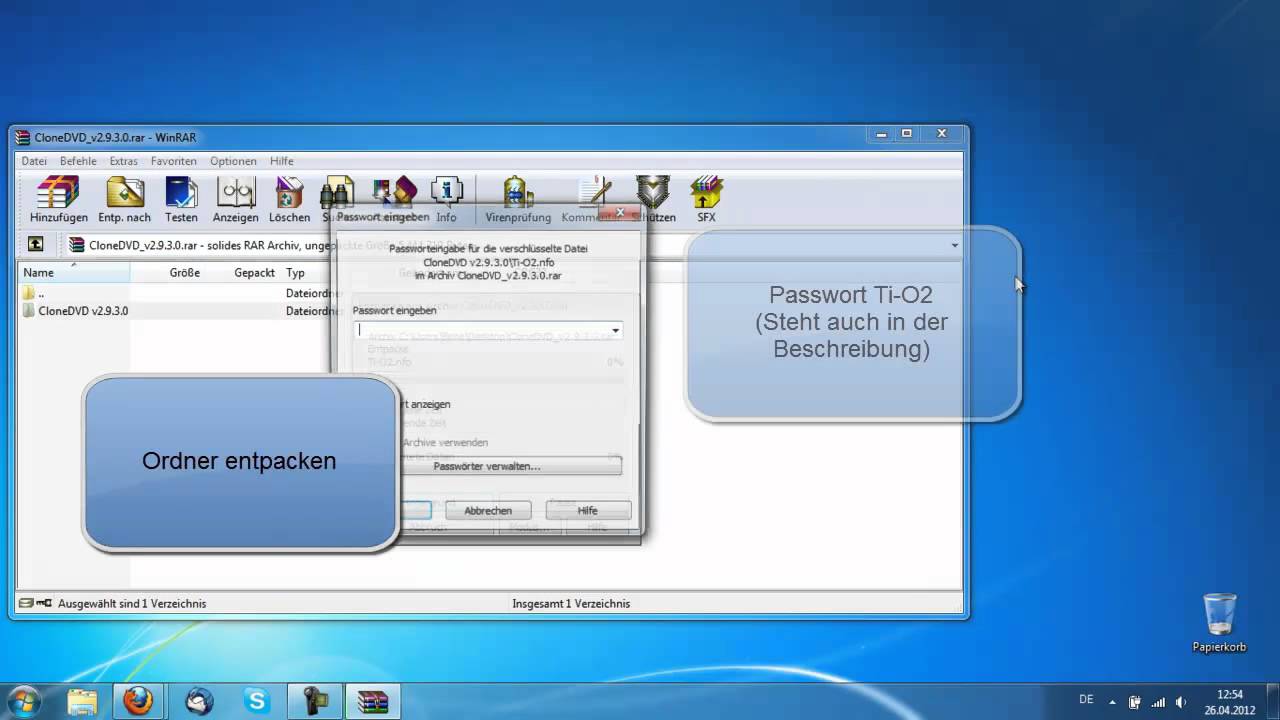
Task: Click the power tray icon
Action: [1135, 701]
